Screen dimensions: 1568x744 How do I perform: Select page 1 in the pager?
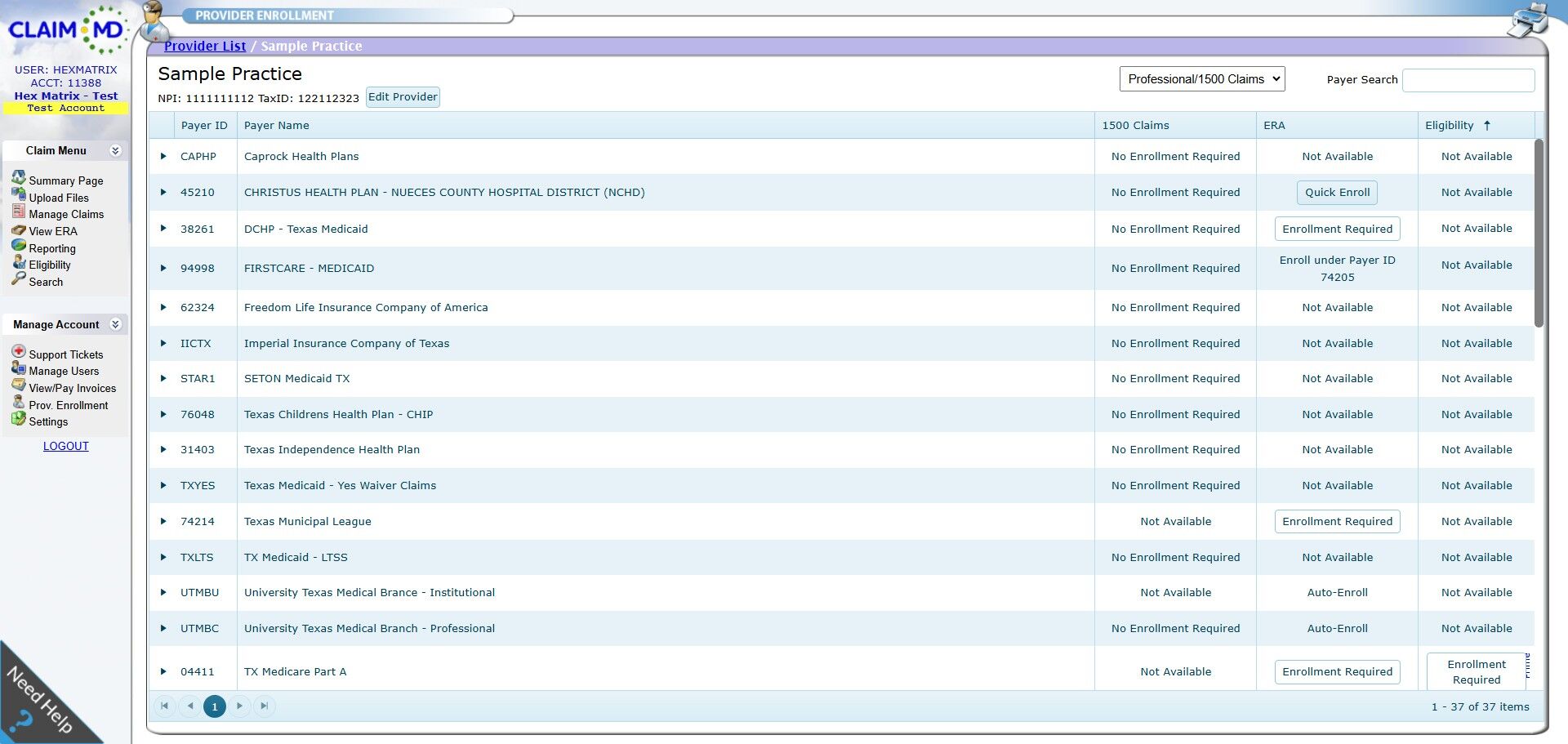[x=215, y=706]
